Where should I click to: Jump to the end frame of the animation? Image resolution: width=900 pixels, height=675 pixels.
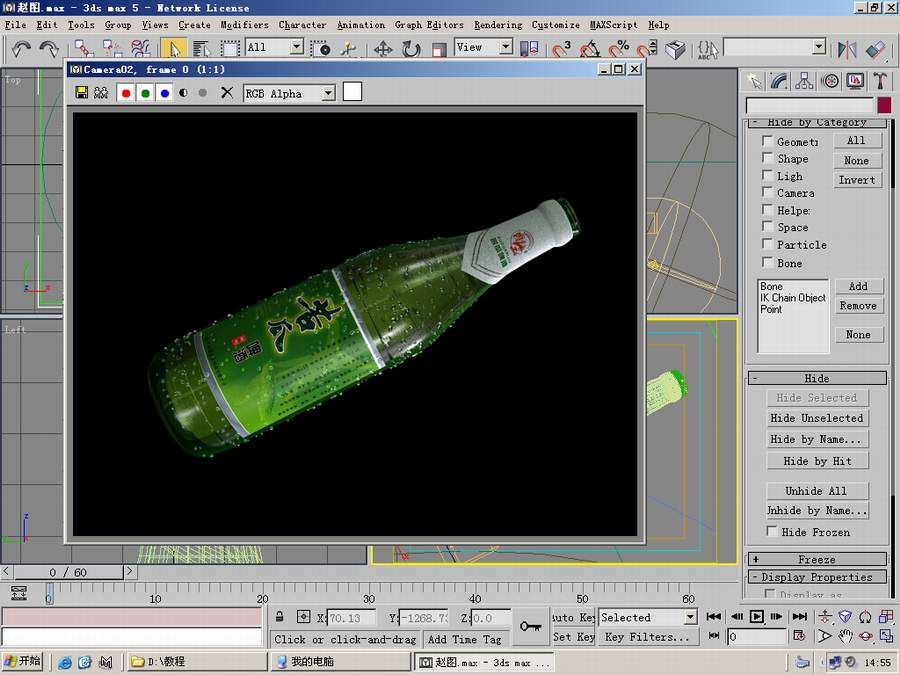point(800,616)
